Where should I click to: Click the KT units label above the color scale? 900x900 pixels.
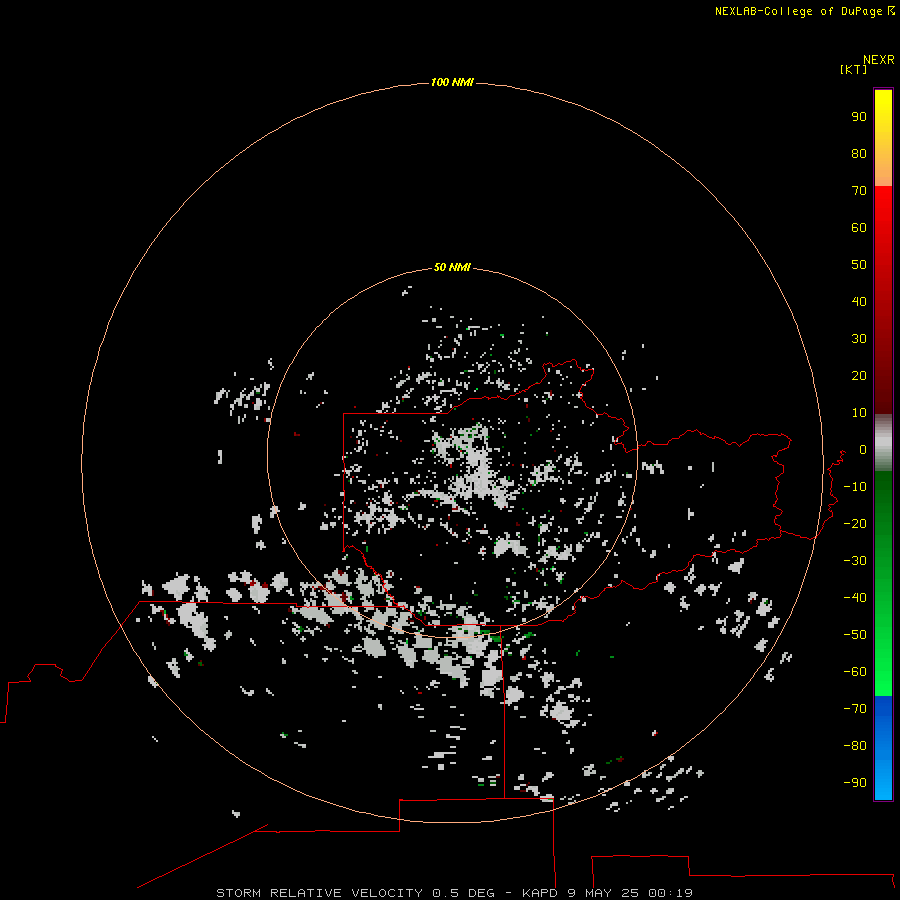coord(854,69)
